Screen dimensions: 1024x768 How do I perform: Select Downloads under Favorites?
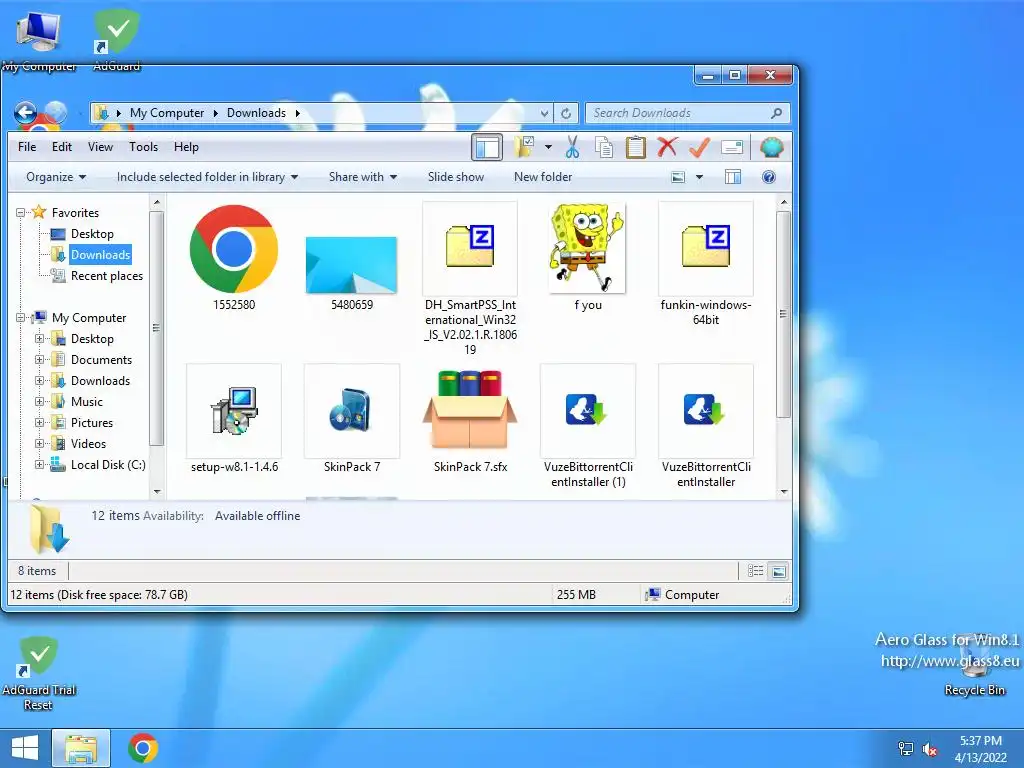[101, 255]
